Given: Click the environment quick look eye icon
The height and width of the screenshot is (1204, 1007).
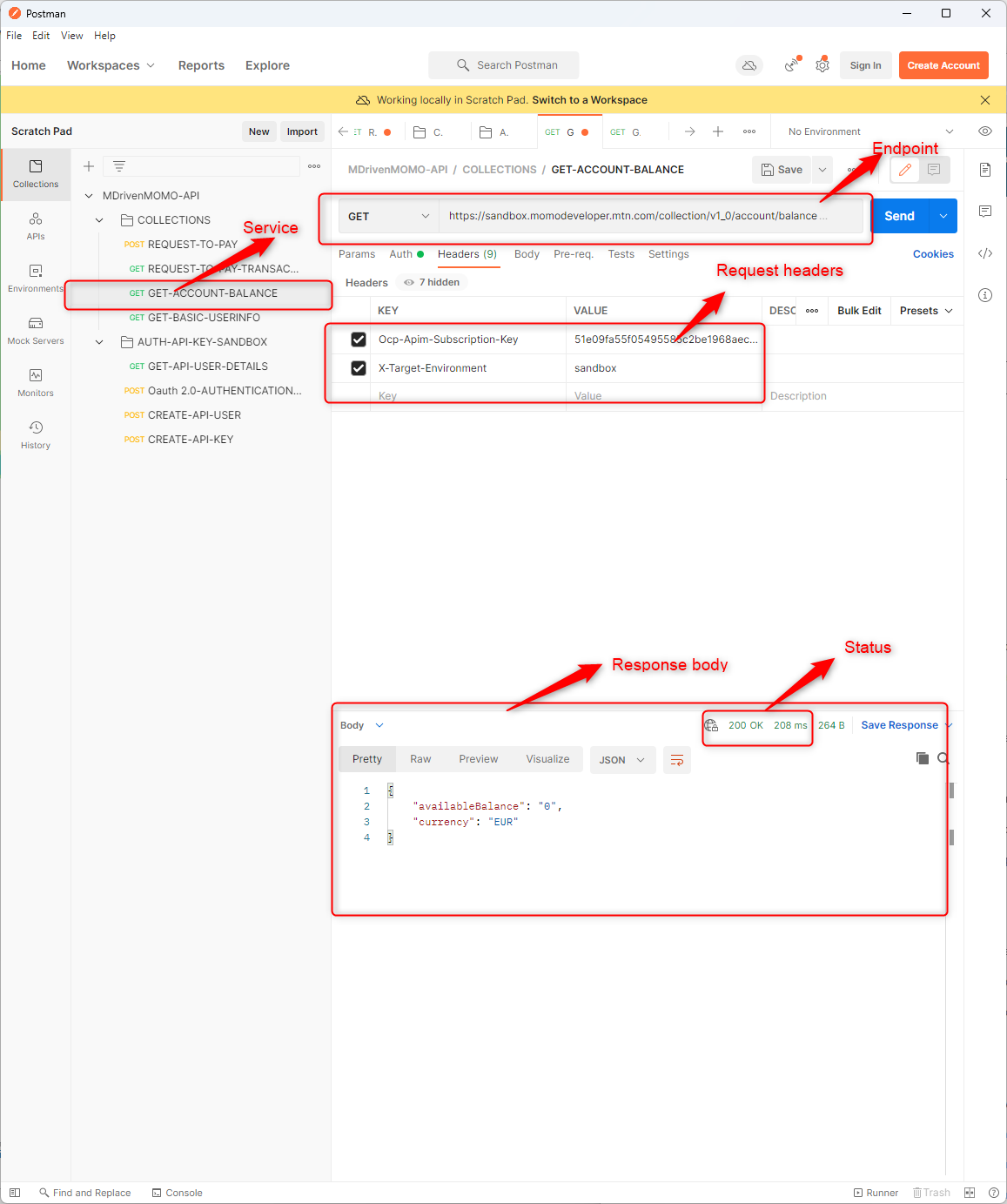Looking at the screenshot, I should [x=985, y=131].
